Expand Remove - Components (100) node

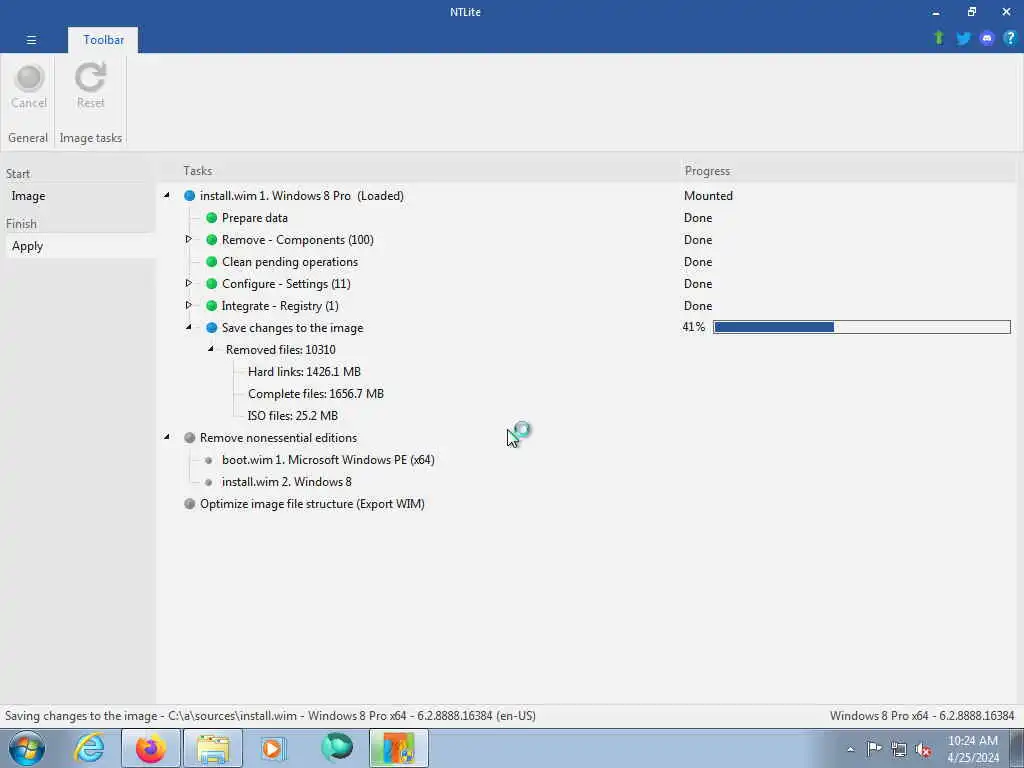coord(189,239)
